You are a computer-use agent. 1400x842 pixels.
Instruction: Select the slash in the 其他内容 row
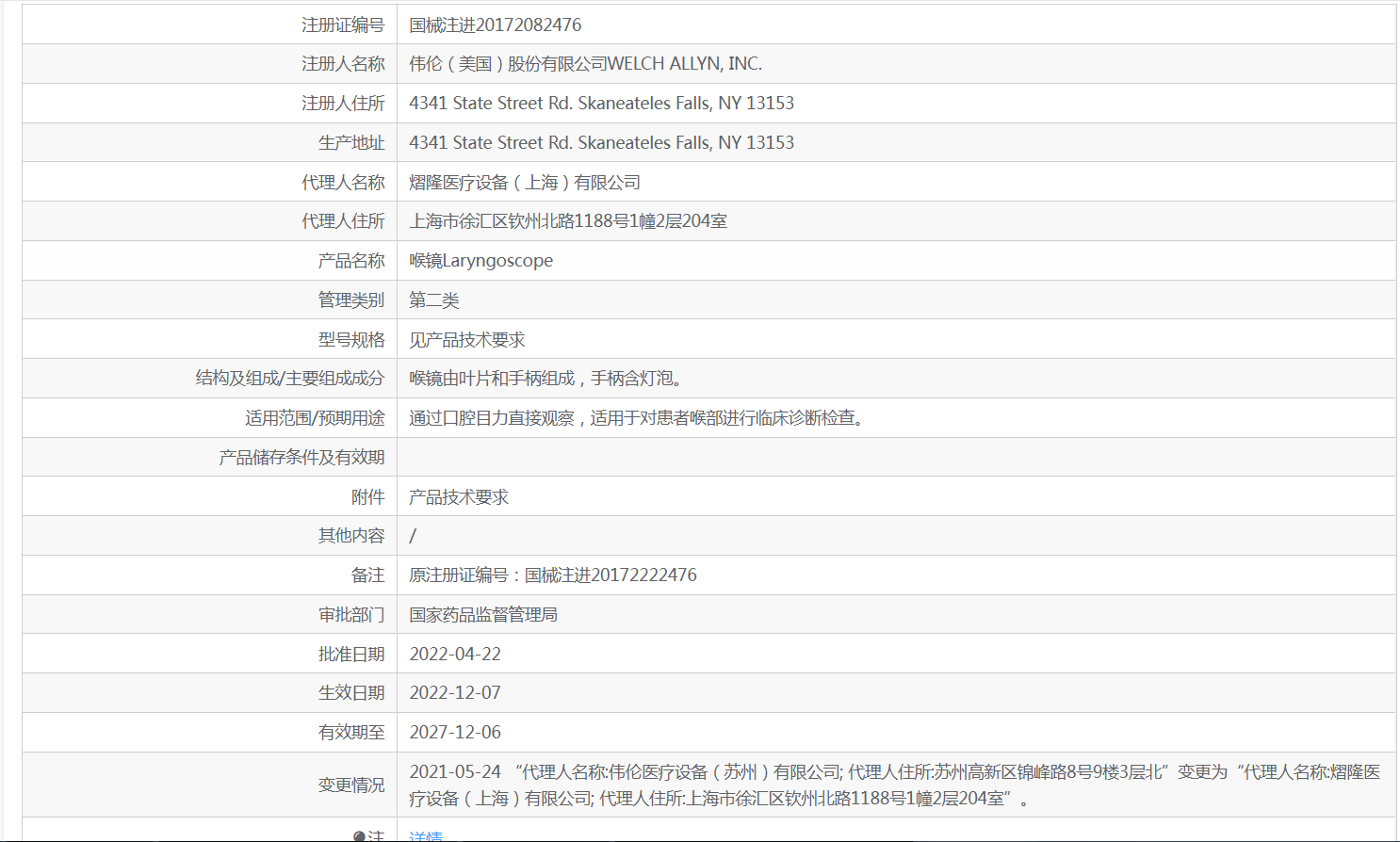pyautogui.click(x=413, y=536)
